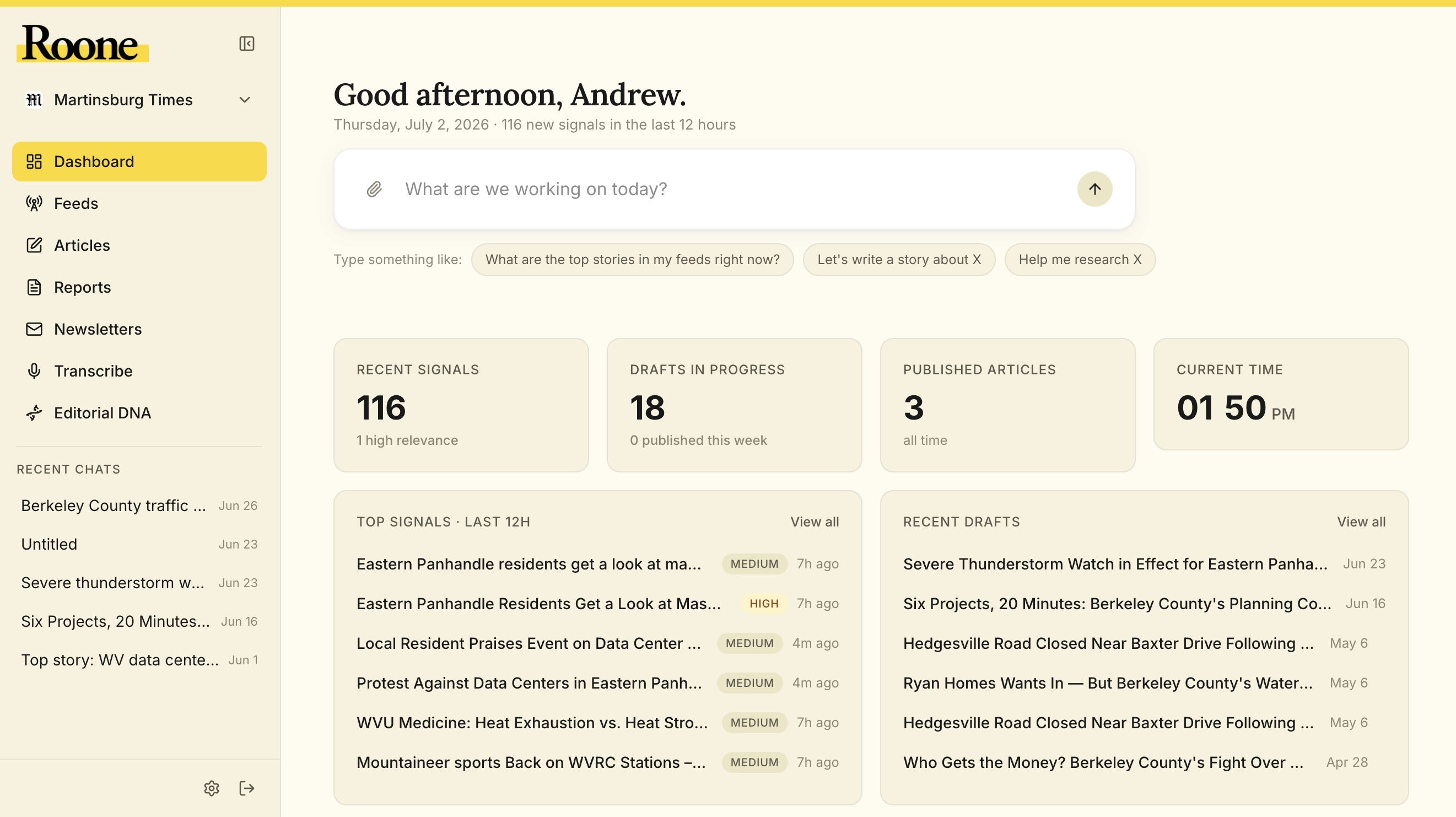This screenshot has height=817, width=1456.
Task: Click the Feeds antenna icon
Action: coord(34,203)
